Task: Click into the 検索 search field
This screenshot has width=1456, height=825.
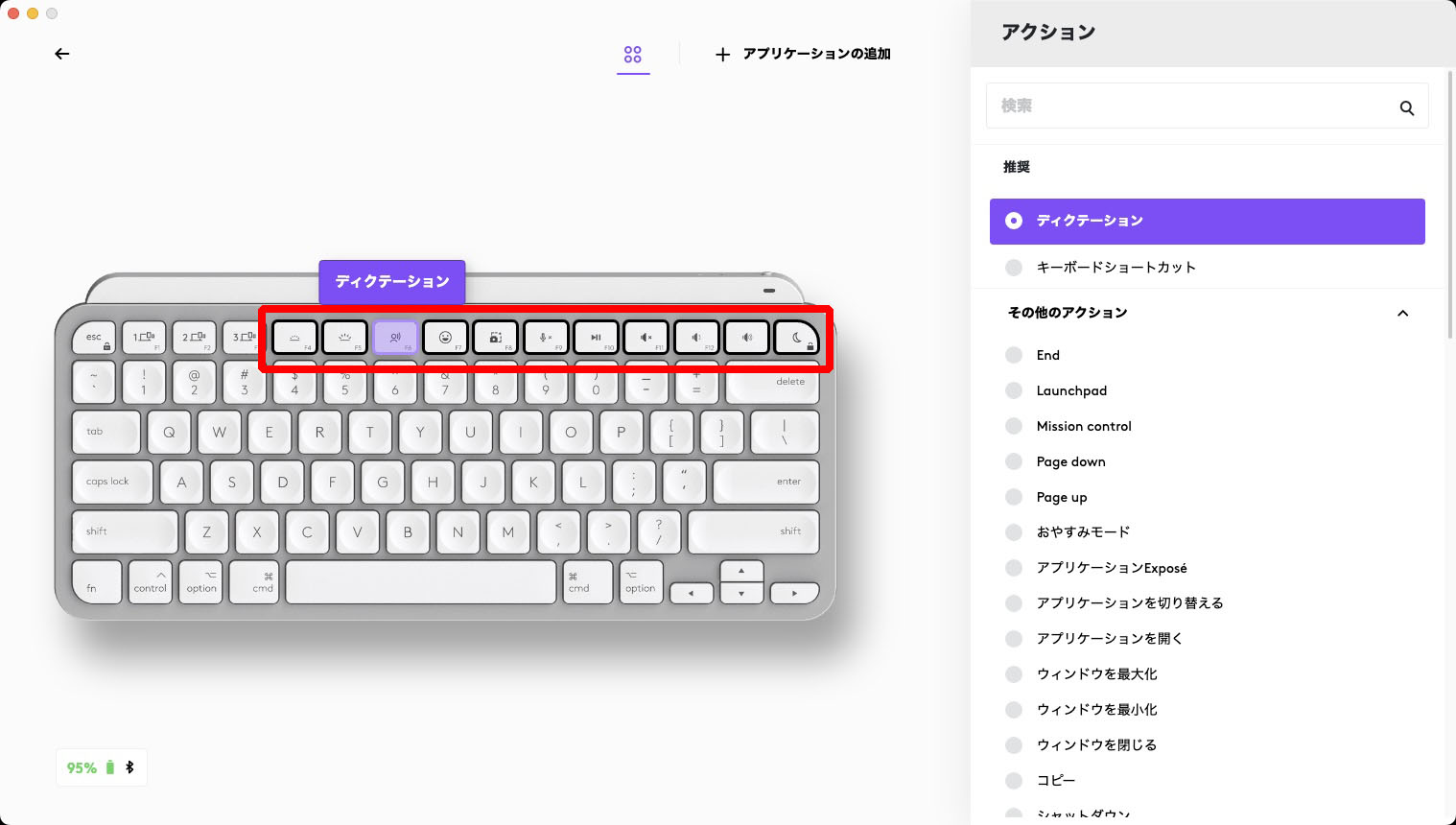Action: coord(1151,106)
